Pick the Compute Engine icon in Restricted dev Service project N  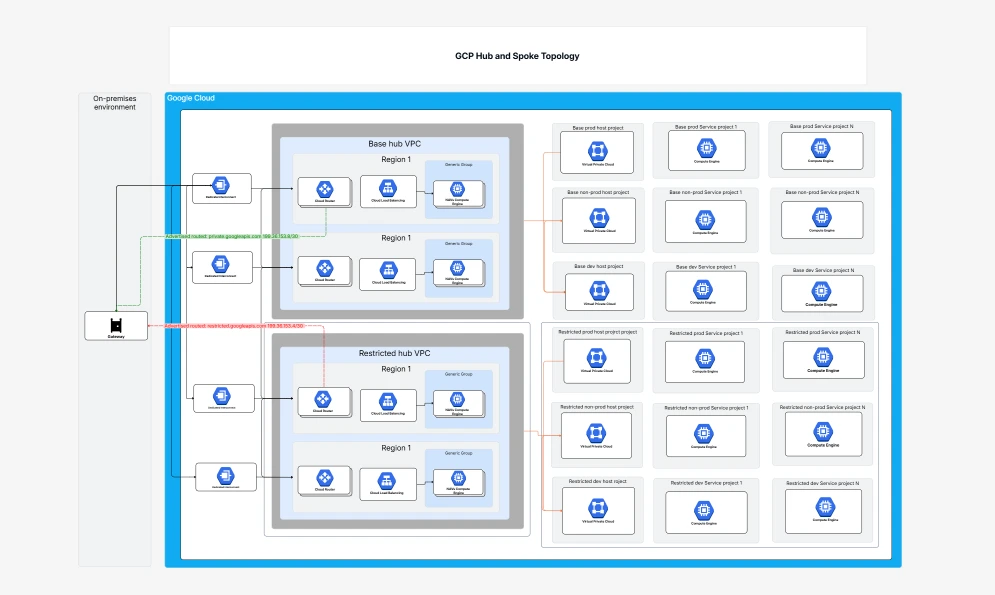(825, 507)
